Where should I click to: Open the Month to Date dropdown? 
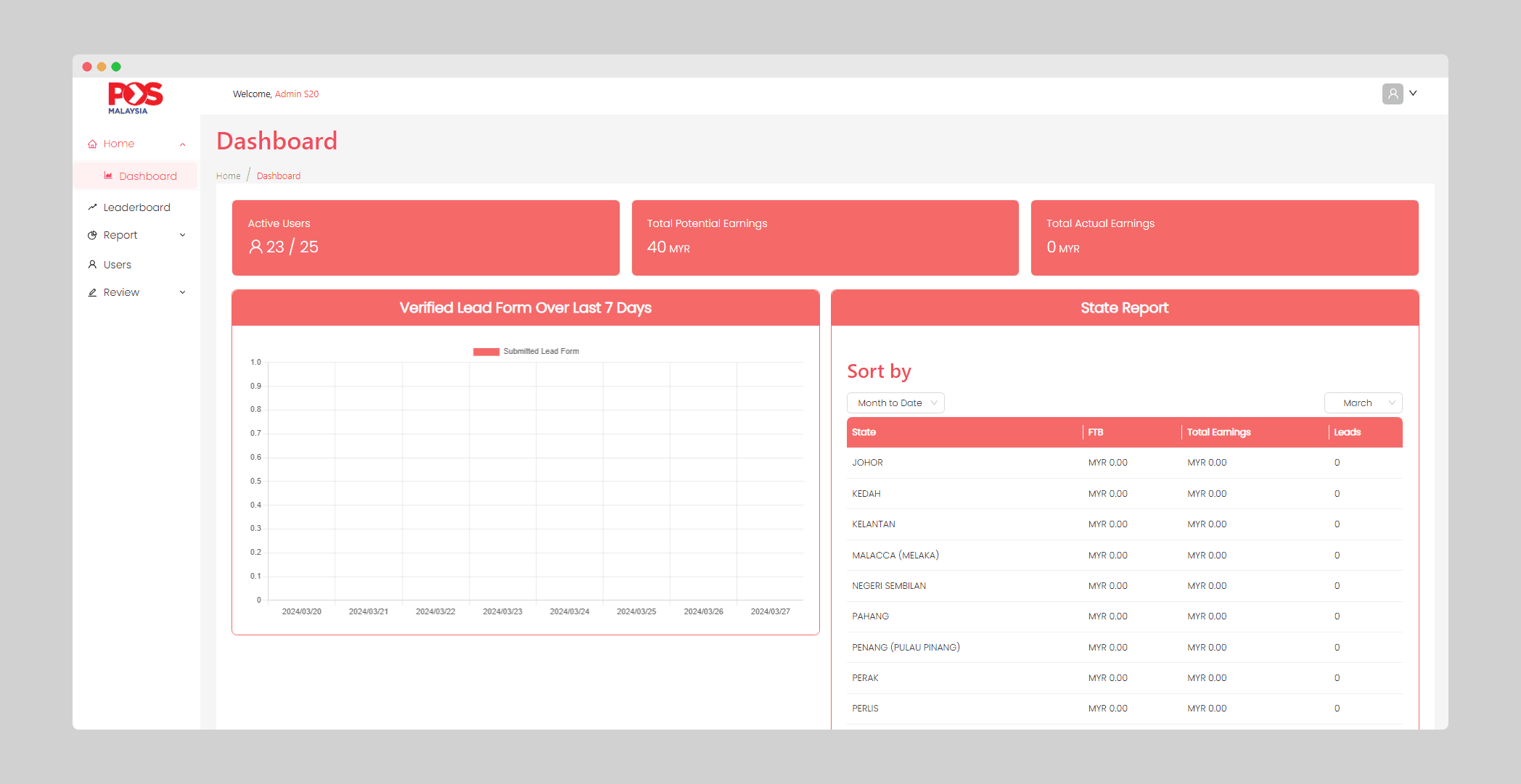pos(894,403)
